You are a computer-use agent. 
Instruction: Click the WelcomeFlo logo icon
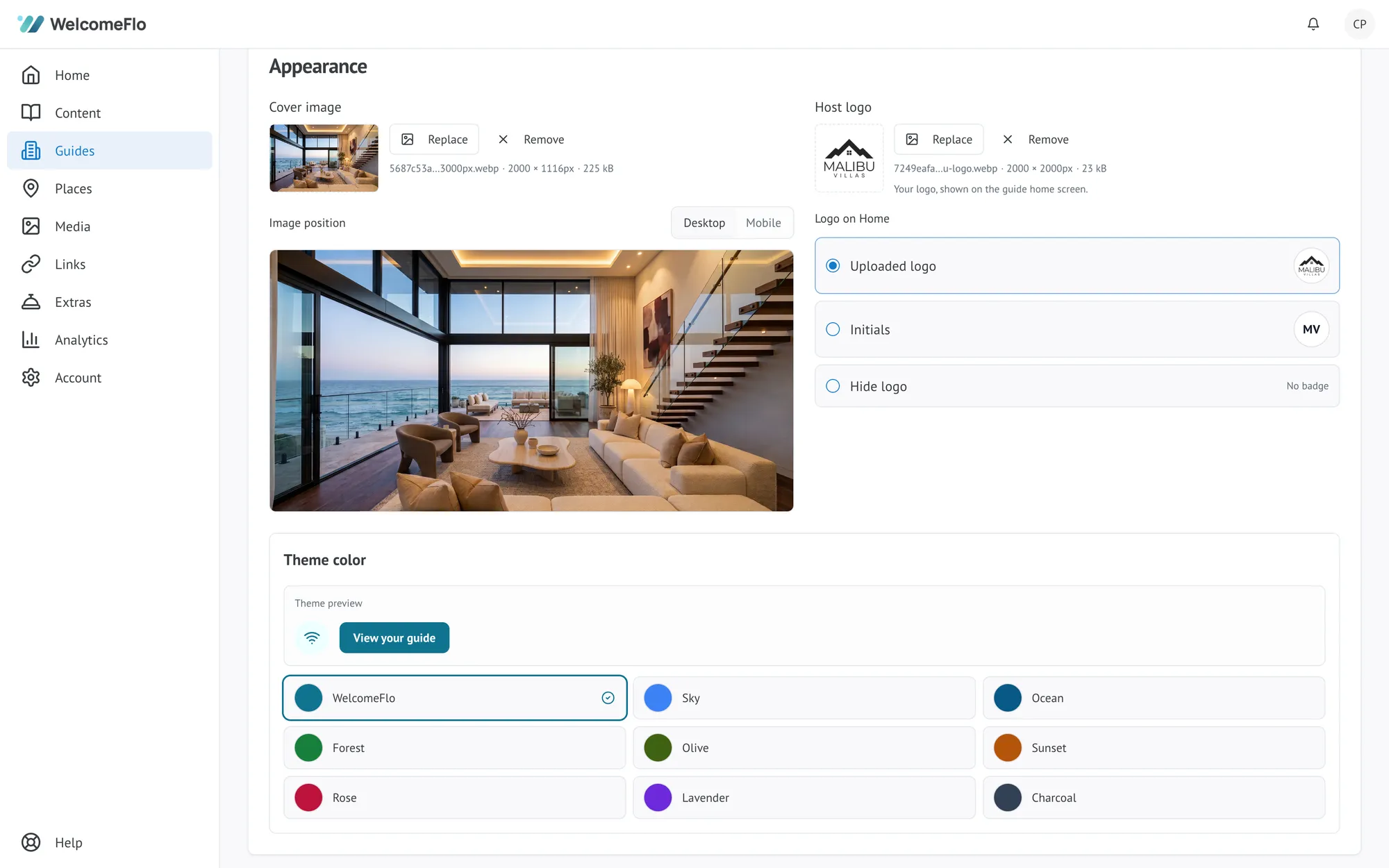pos(31,24)
